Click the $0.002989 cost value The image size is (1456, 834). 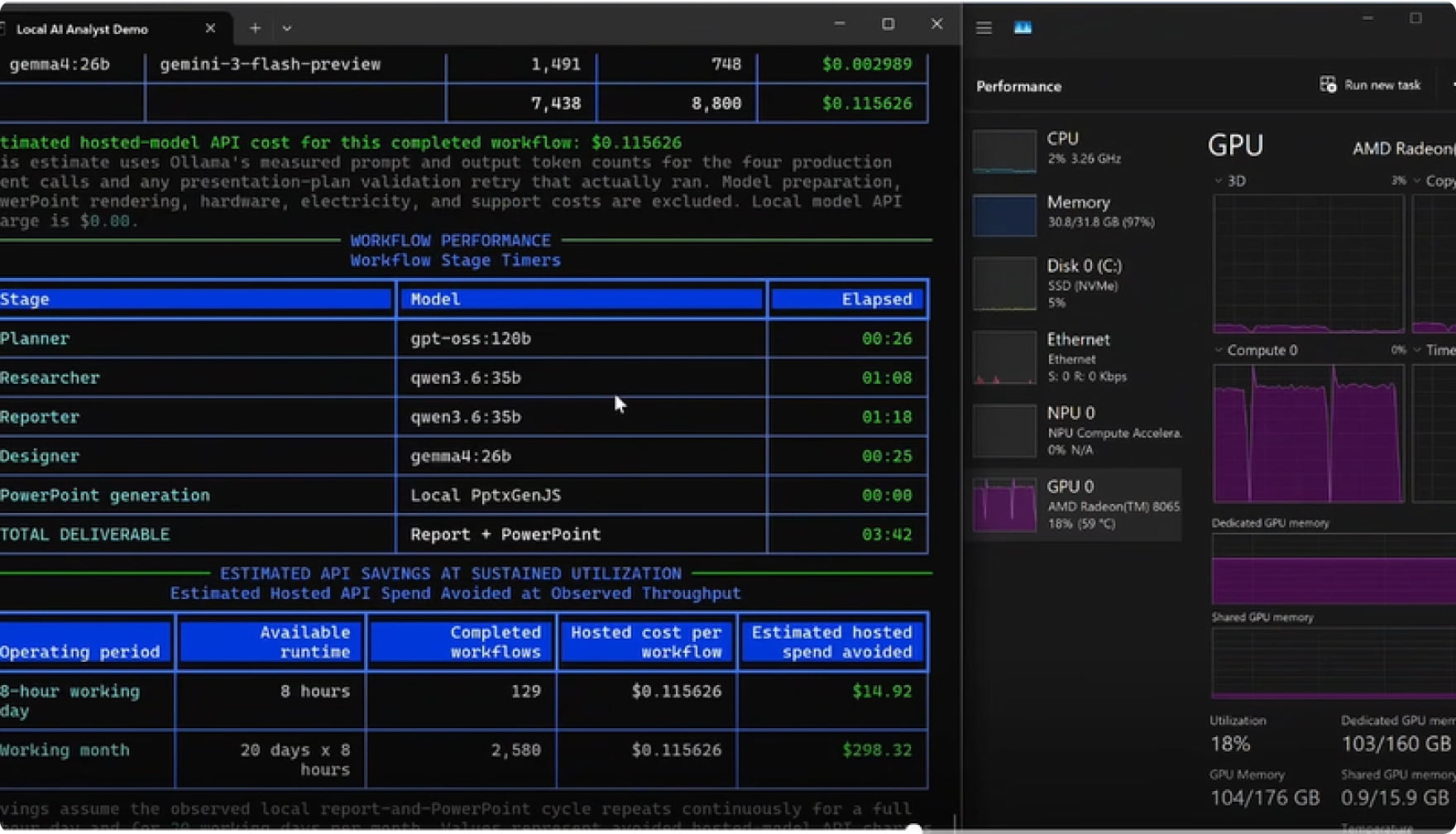867,64
